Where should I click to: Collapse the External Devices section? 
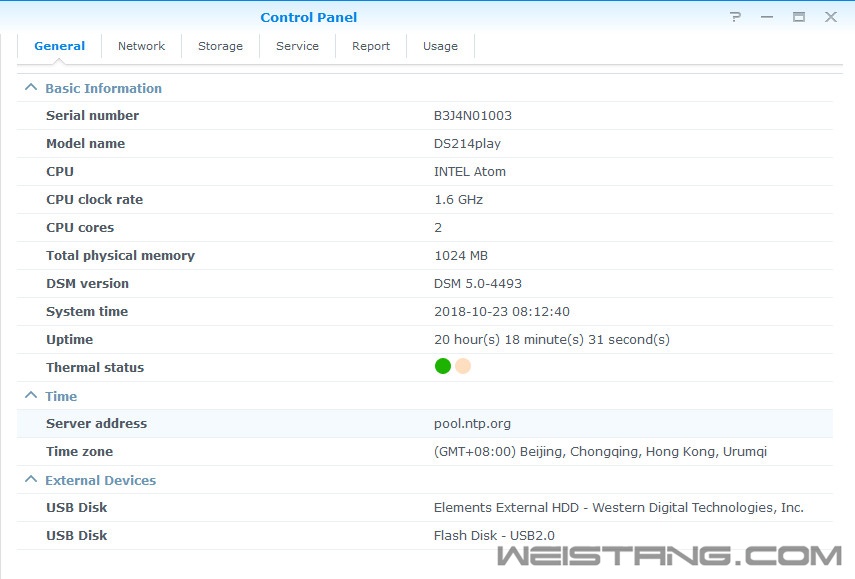(x=31, y=480)
